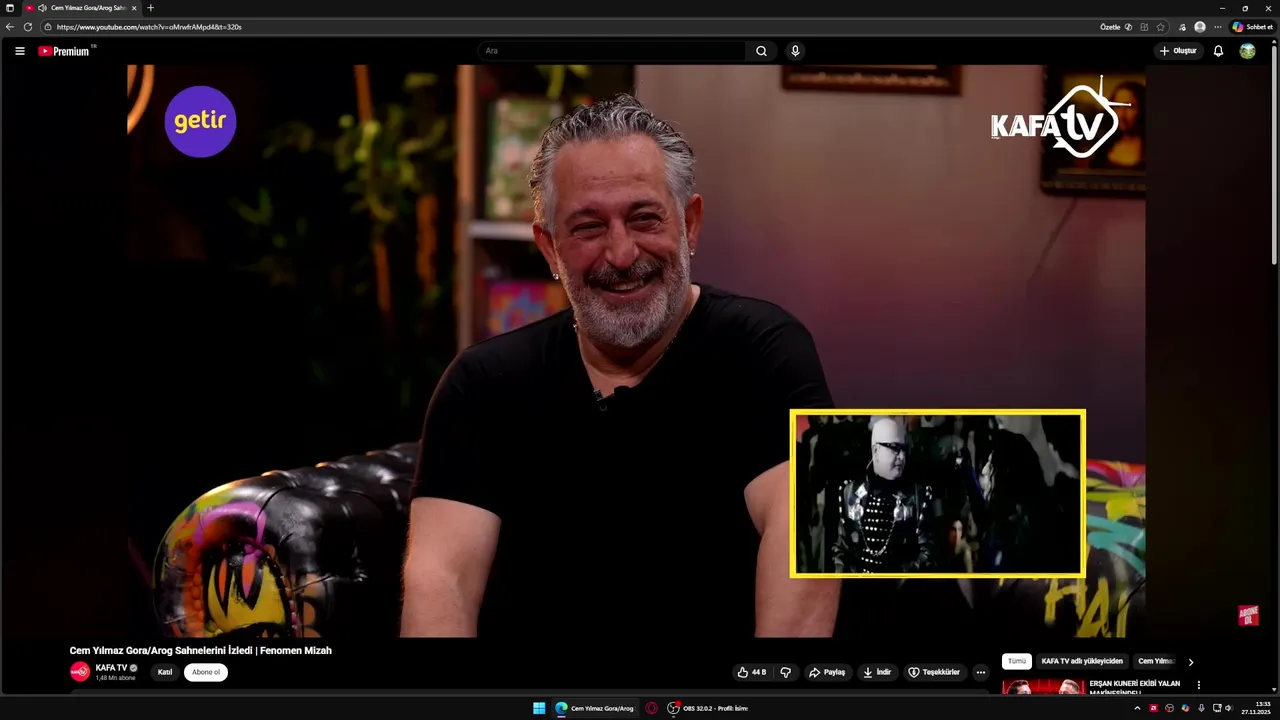Image resolution: width=1280 pixels, height=720 pixels.
Task: Focus the Ara search input field
Action: [x=612, y=51]
